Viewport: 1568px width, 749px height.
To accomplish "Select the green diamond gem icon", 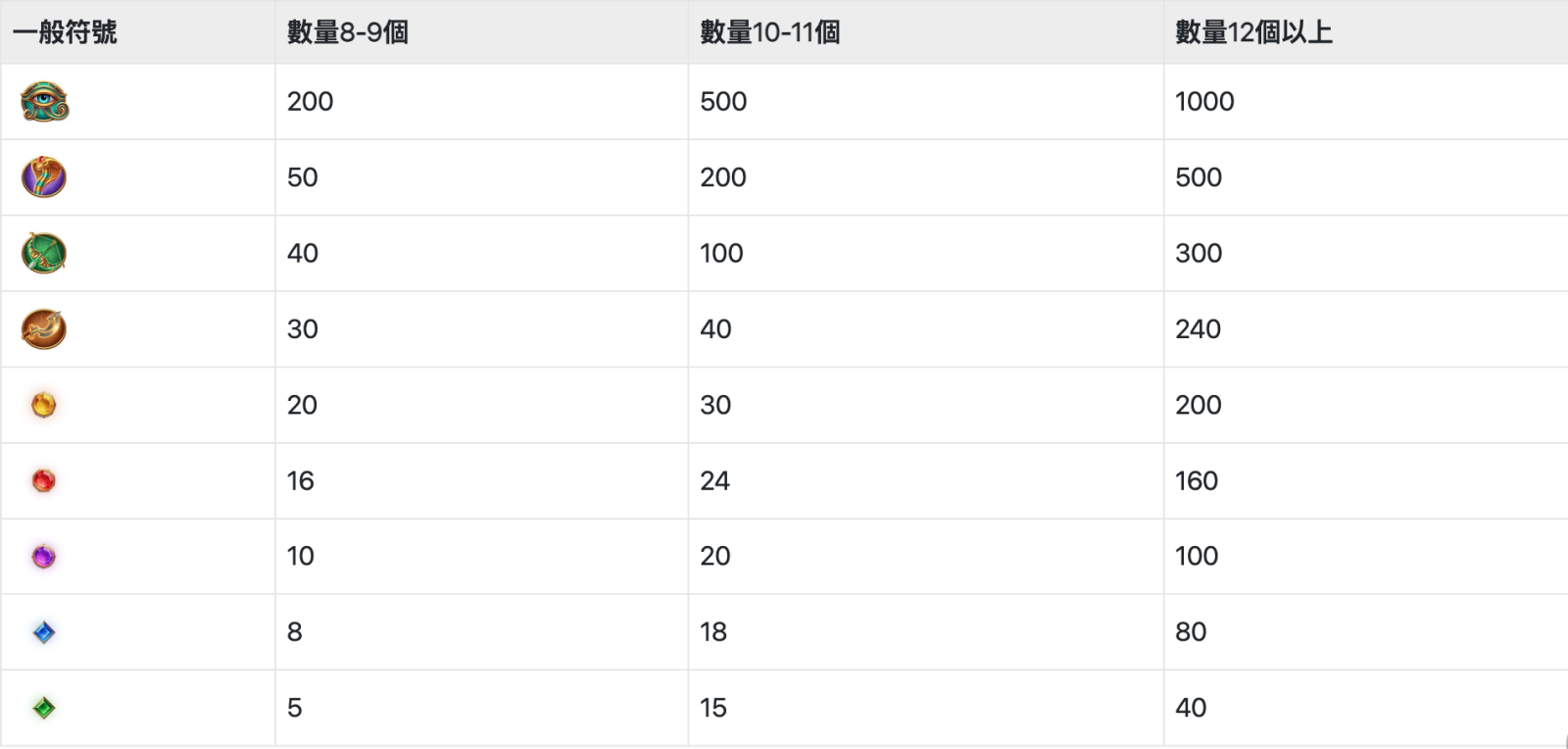I will click(44, 708).
